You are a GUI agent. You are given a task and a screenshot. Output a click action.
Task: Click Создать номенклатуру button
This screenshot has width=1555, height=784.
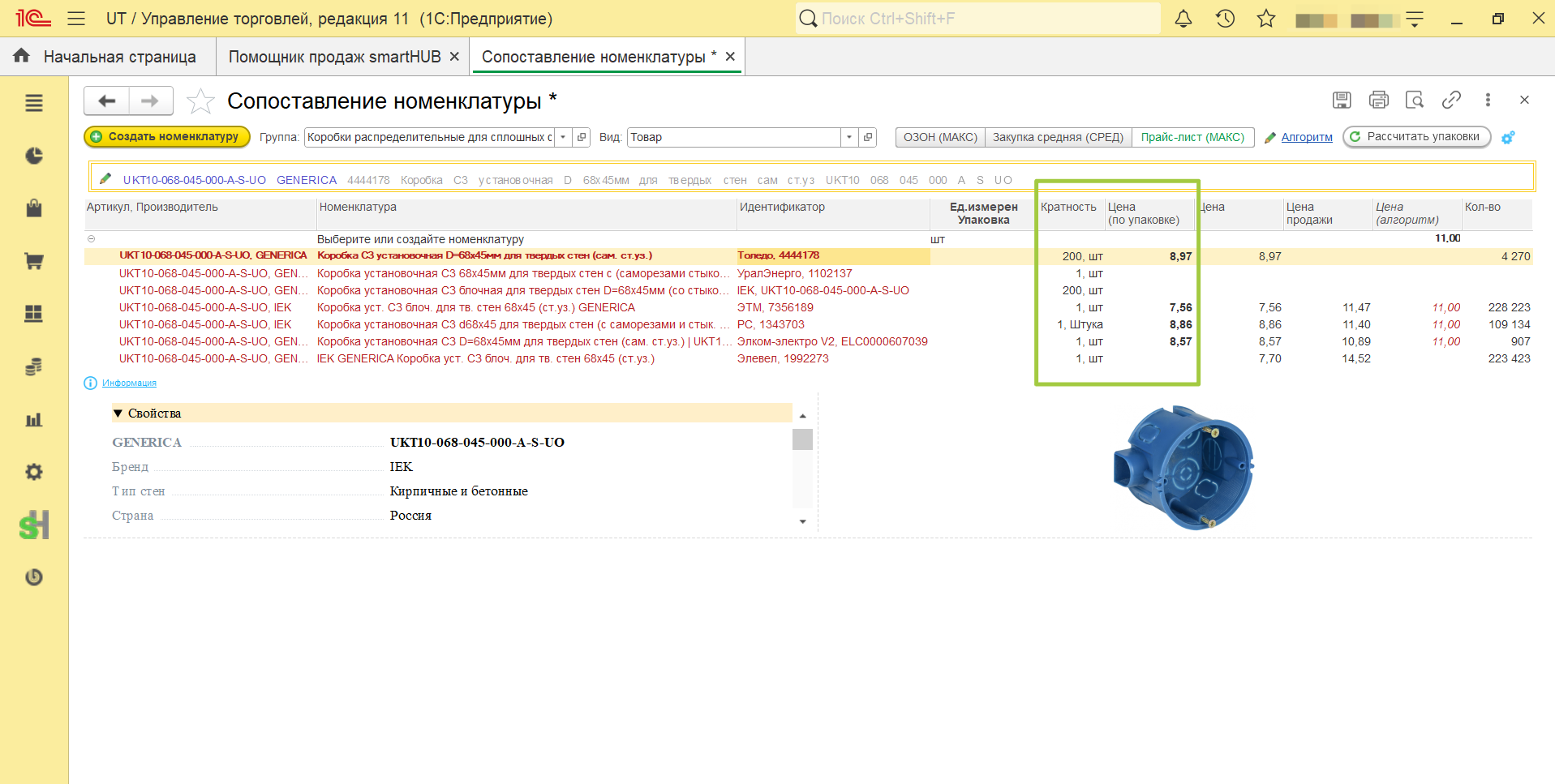167,137
